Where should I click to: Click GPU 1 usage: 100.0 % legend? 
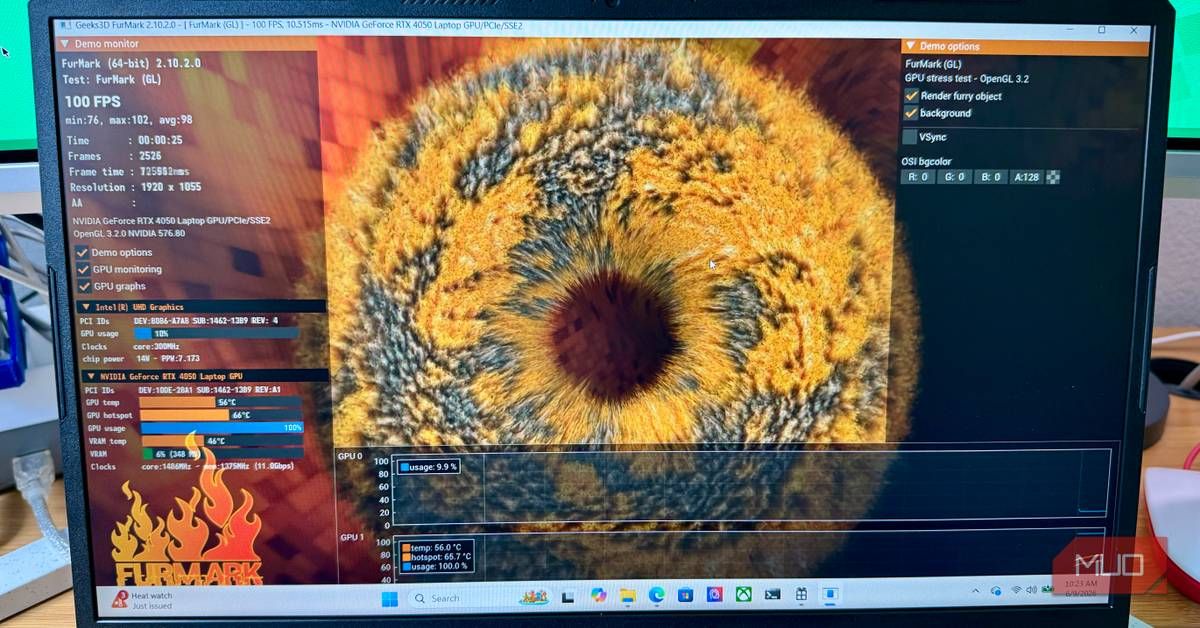436,566
